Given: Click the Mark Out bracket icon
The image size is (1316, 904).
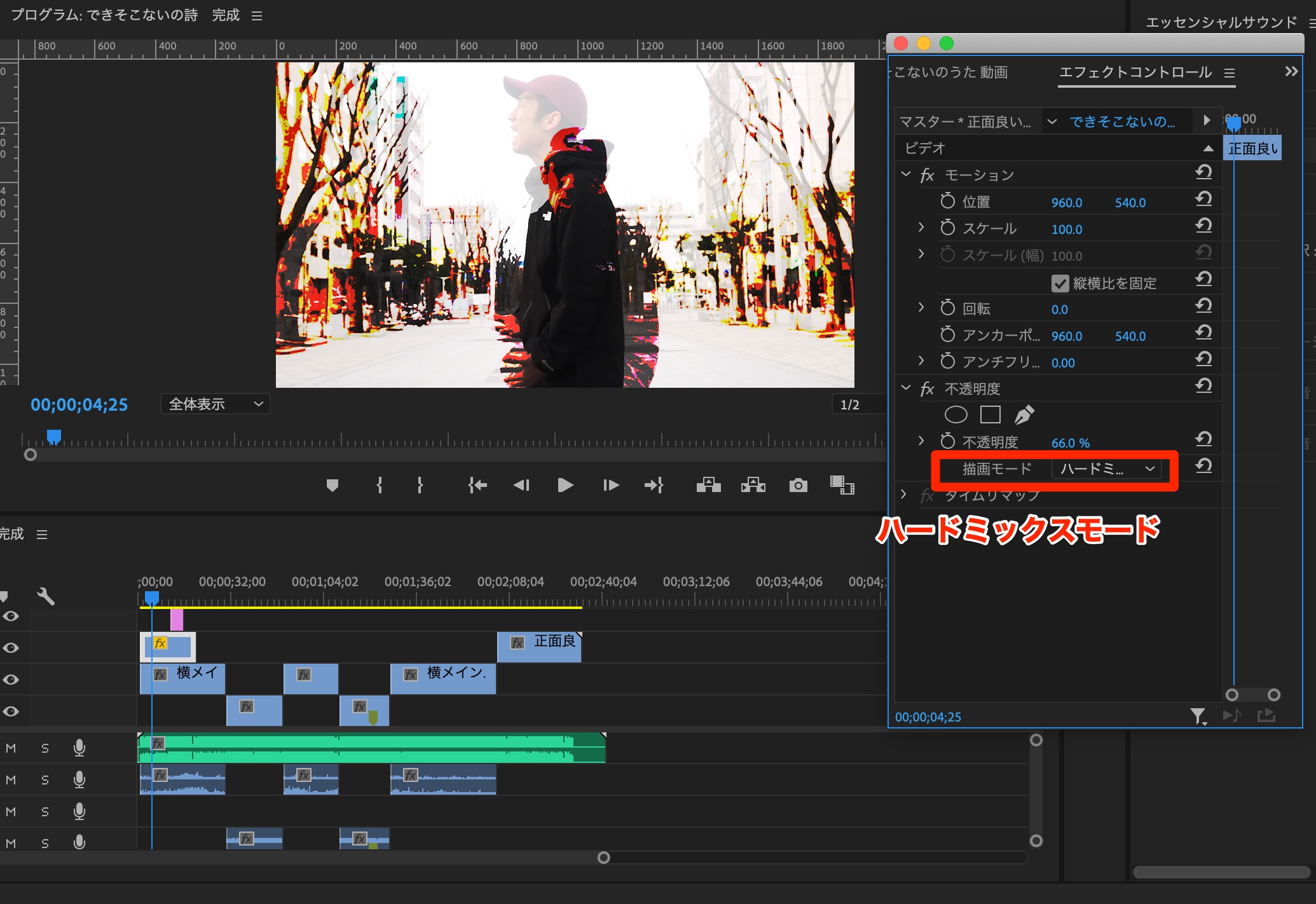Looking at the screenshot, I should coord(420,486).
